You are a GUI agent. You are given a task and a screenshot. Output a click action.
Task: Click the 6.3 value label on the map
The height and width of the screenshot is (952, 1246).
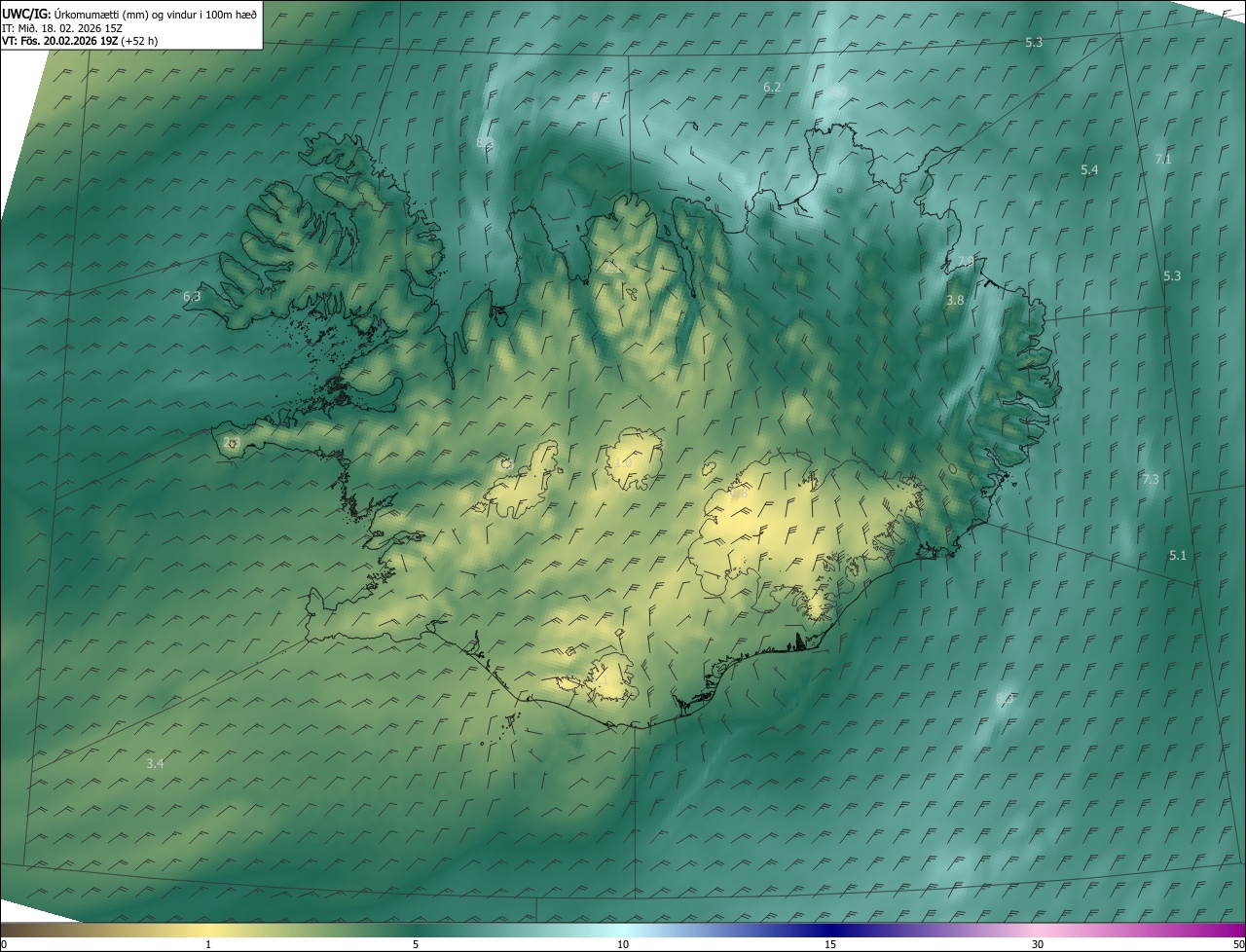[192, 296]
